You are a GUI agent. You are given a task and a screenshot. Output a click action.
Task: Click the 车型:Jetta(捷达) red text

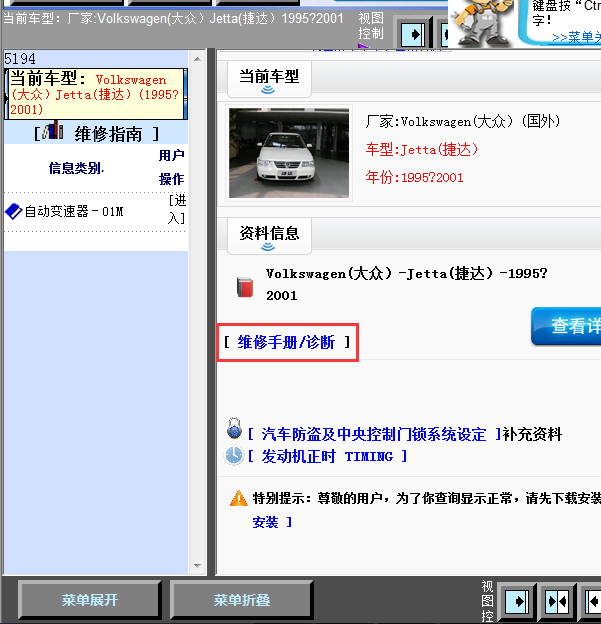[x=421, y=150]
